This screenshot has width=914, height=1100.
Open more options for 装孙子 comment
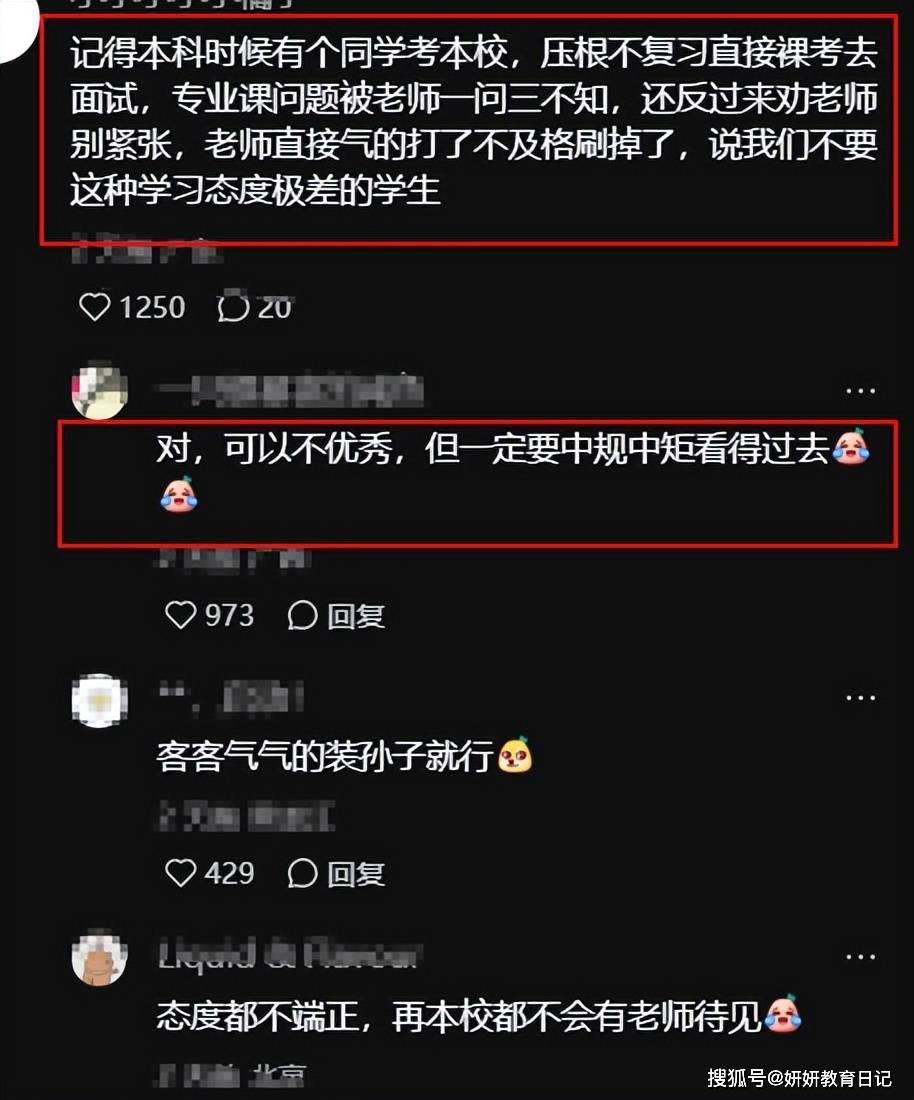[x=860, y=698]
